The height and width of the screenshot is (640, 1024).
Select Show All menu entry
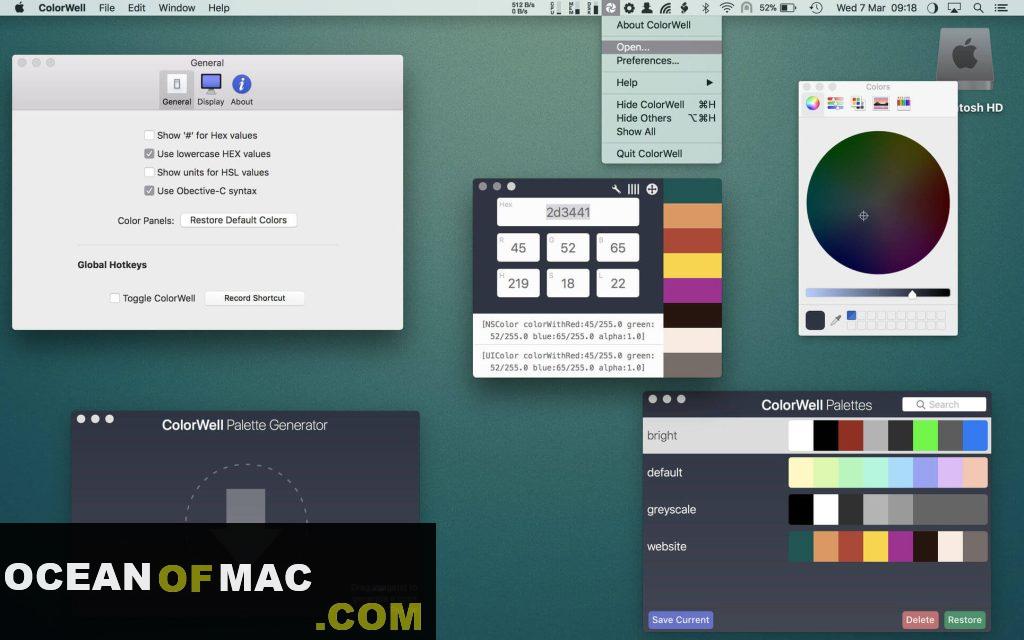coord(662,132)
